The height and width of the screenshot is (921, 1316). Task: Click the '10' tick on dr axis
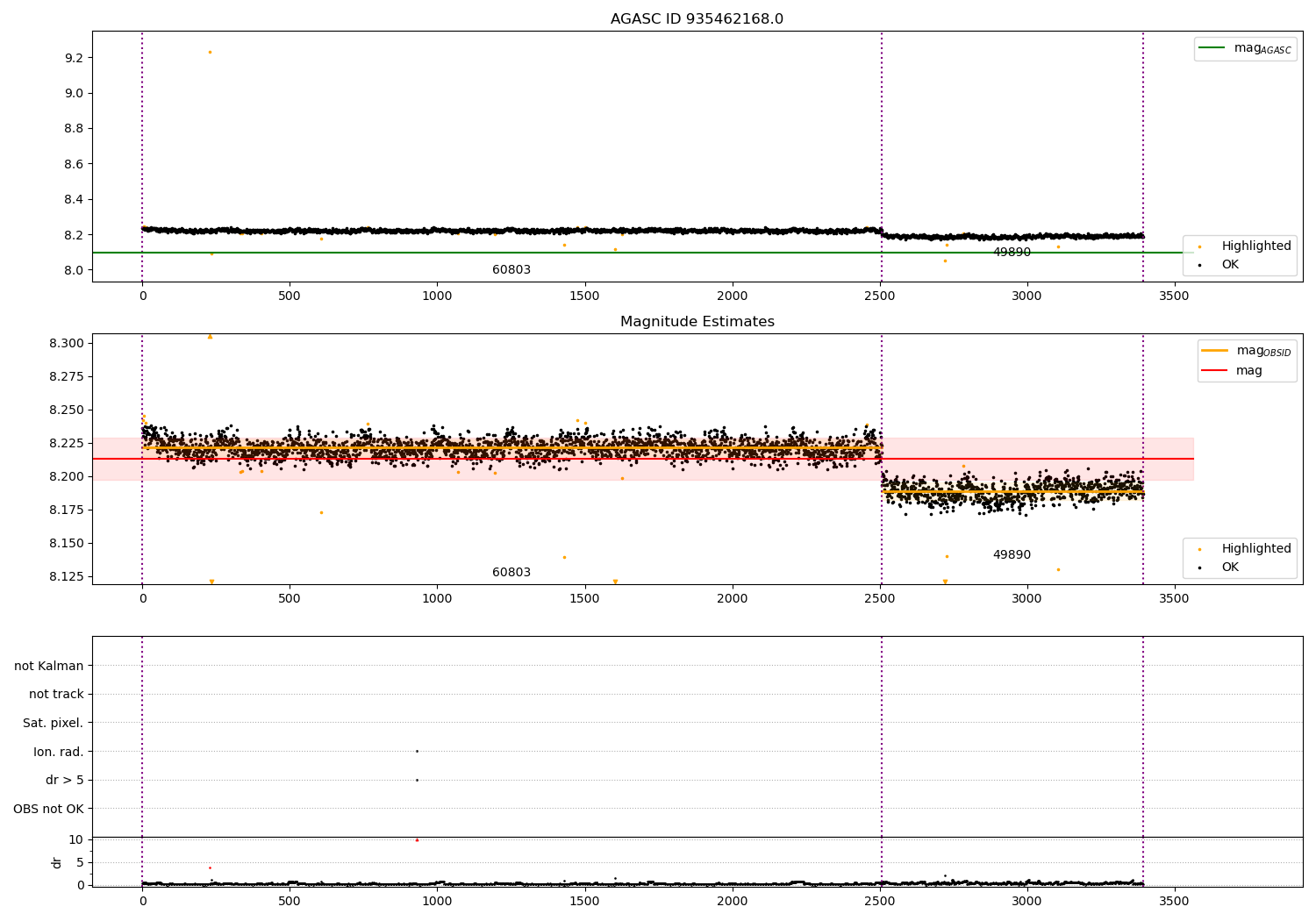click(75, 839)
